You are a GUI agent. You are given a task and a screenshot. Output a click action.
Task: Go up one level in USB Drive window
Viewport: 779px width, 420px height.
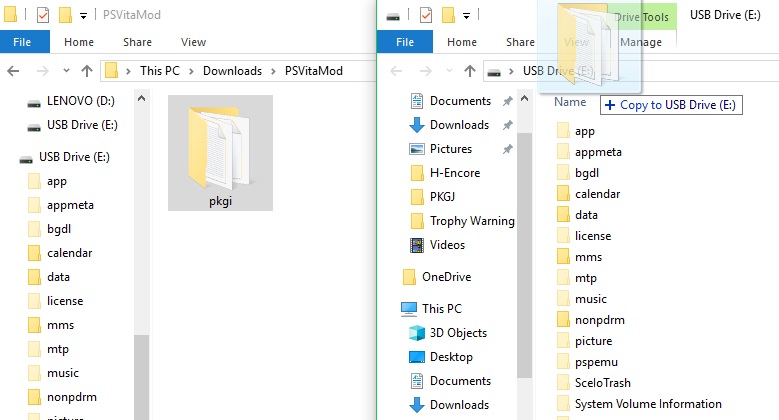[x=470, y=71]
